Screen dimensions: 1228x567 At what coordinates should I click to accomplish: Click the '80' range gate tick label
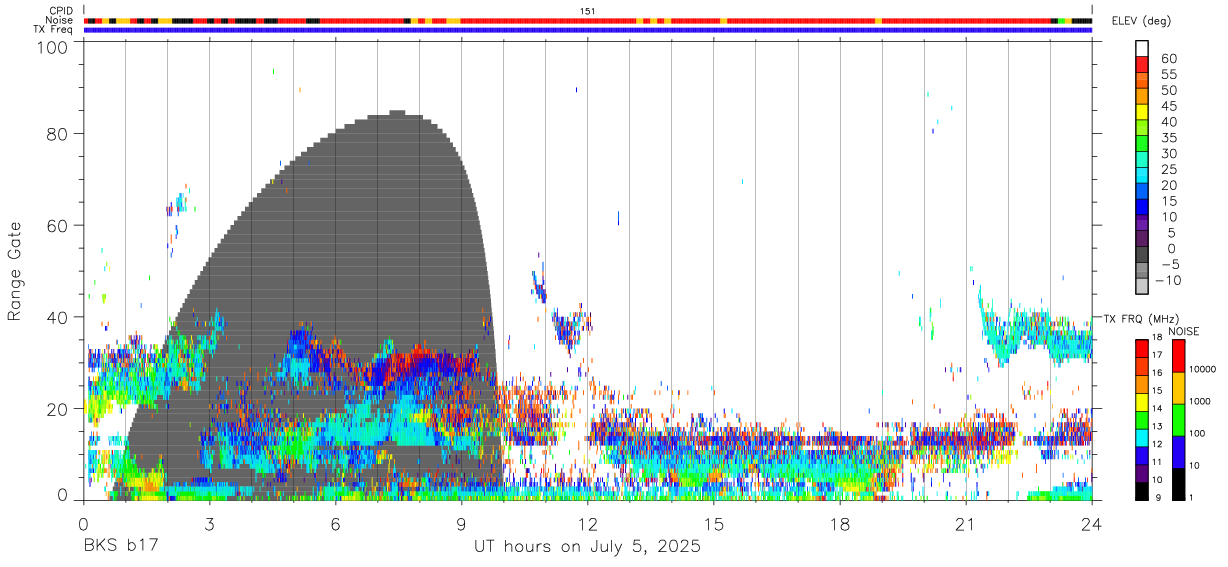[x=59, y=134]
